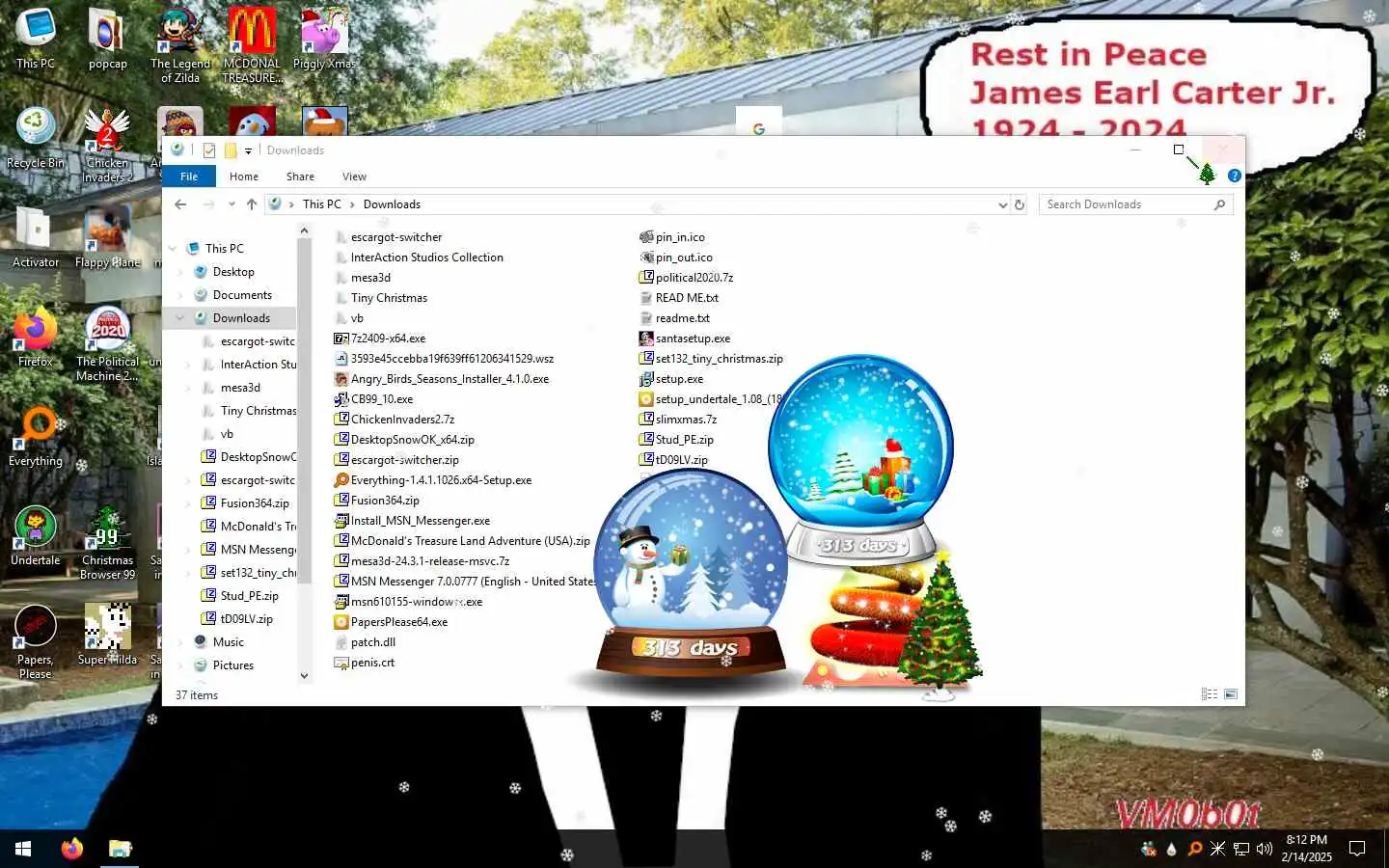The height and width of the screenshot is (868, 1389).
Task: Select the 7z2409-x64.exe file
Action: coord(380,339)
